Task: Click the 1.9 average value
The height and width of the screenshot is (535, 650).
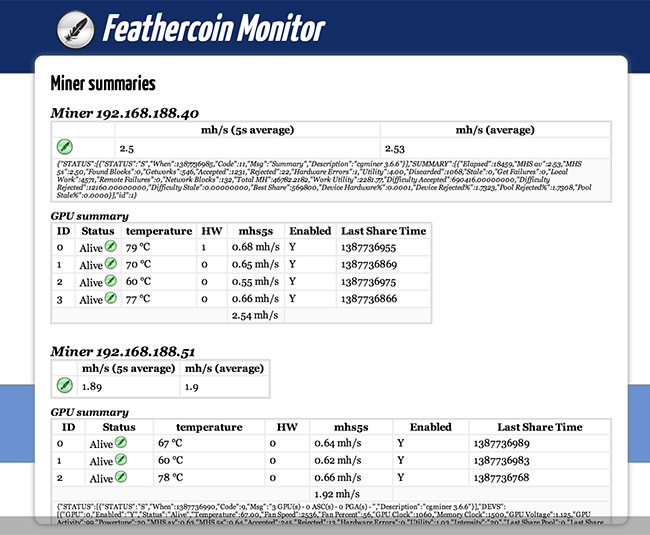Action: (192, 387)
